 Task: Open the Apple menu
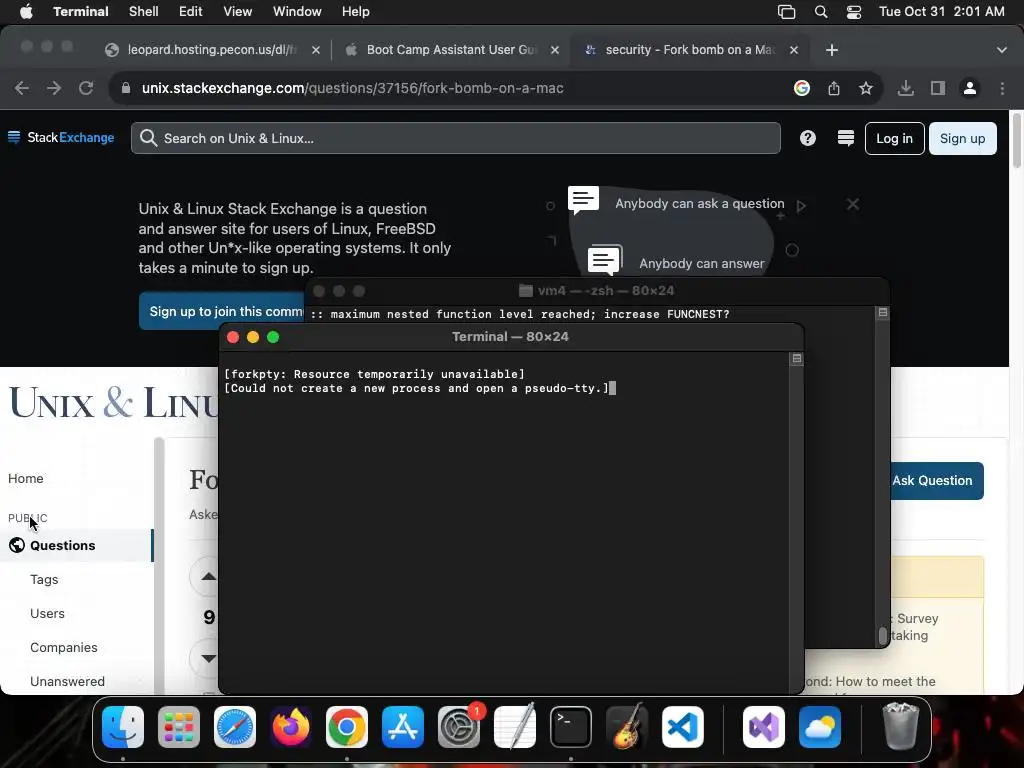26,12
